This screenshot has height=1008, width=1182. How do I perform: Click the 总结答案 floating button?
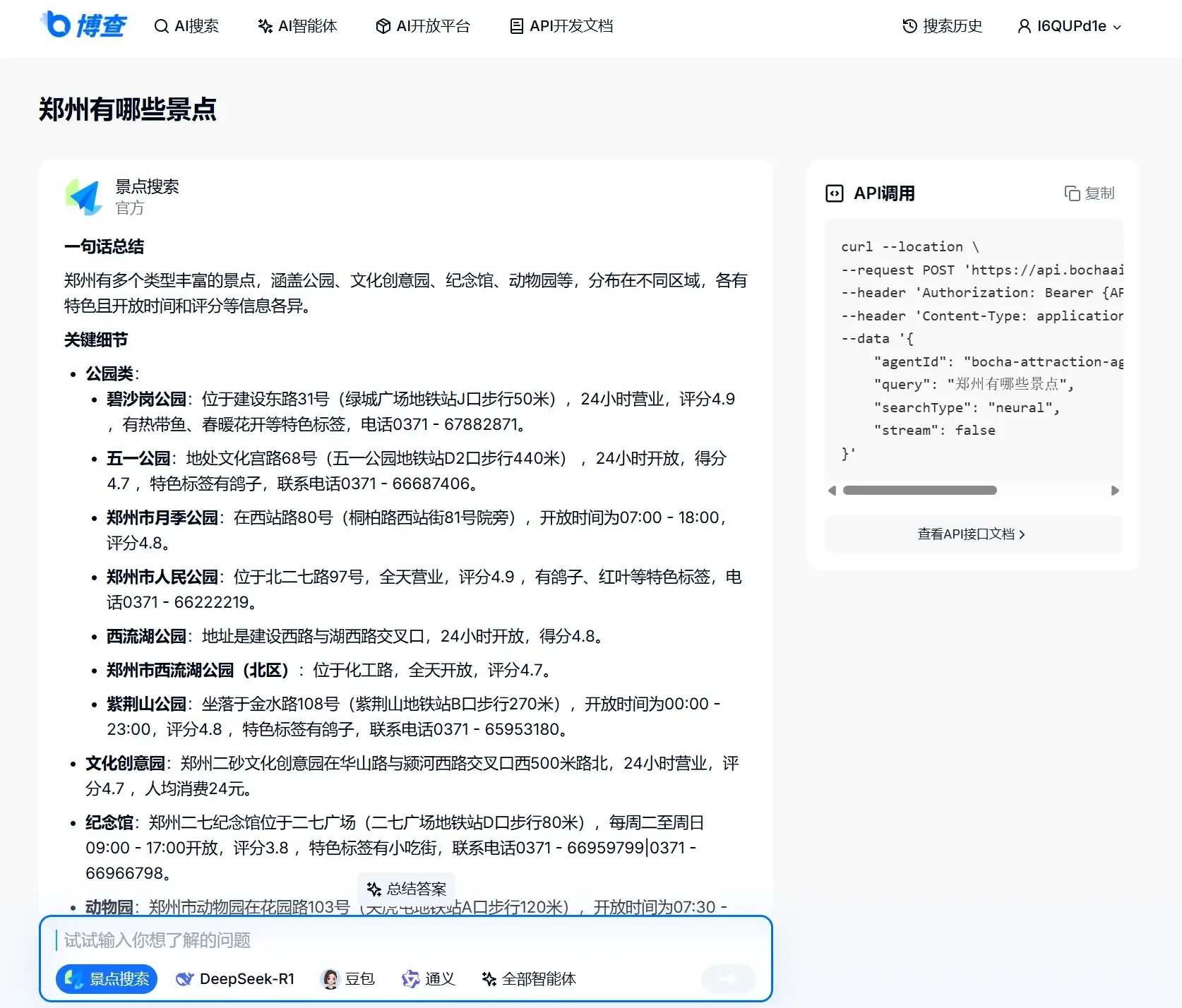pos(407,889)
